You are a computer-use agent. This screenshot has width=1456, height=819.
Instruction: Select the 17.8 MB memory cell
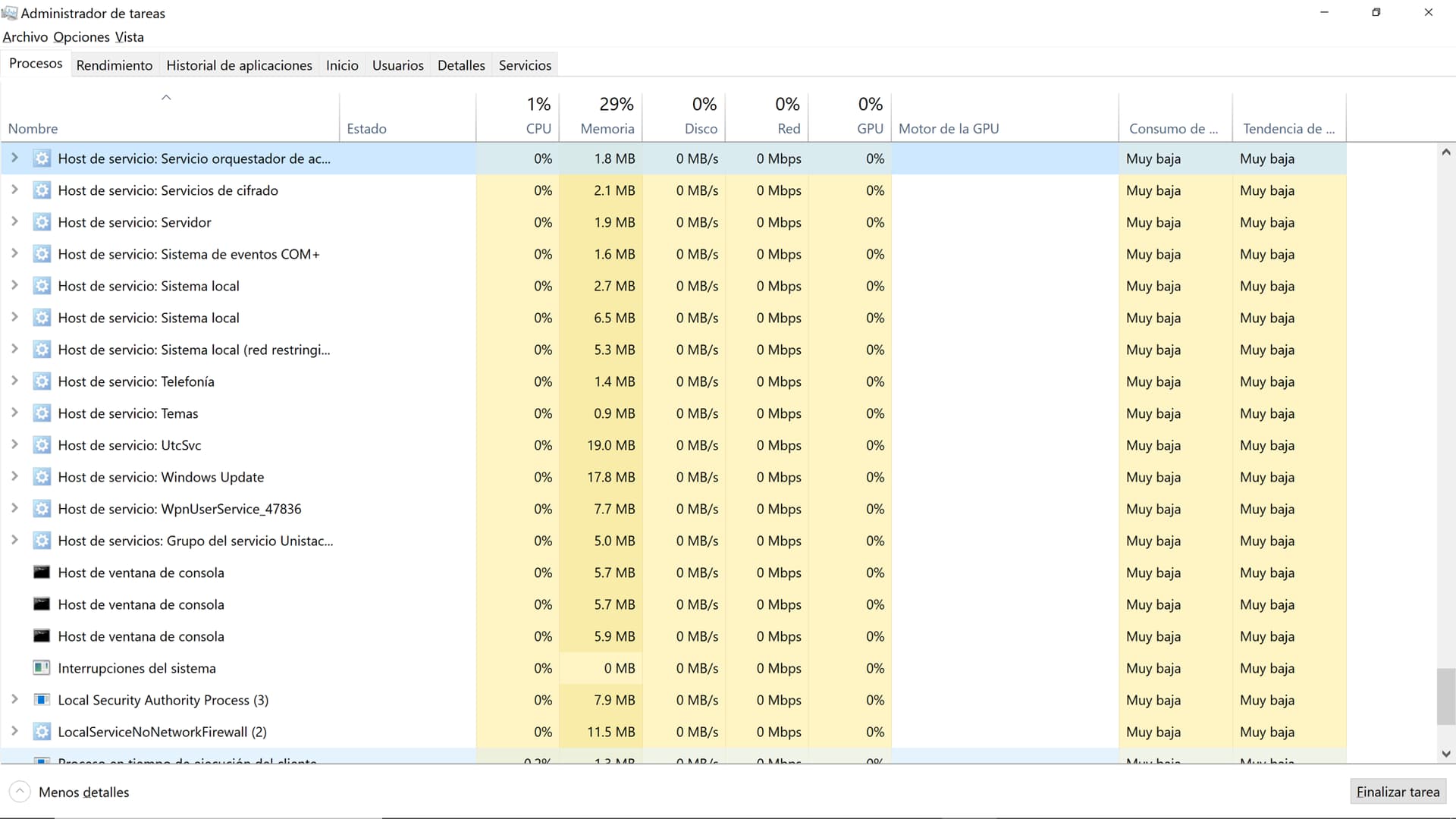coord(601,477)
